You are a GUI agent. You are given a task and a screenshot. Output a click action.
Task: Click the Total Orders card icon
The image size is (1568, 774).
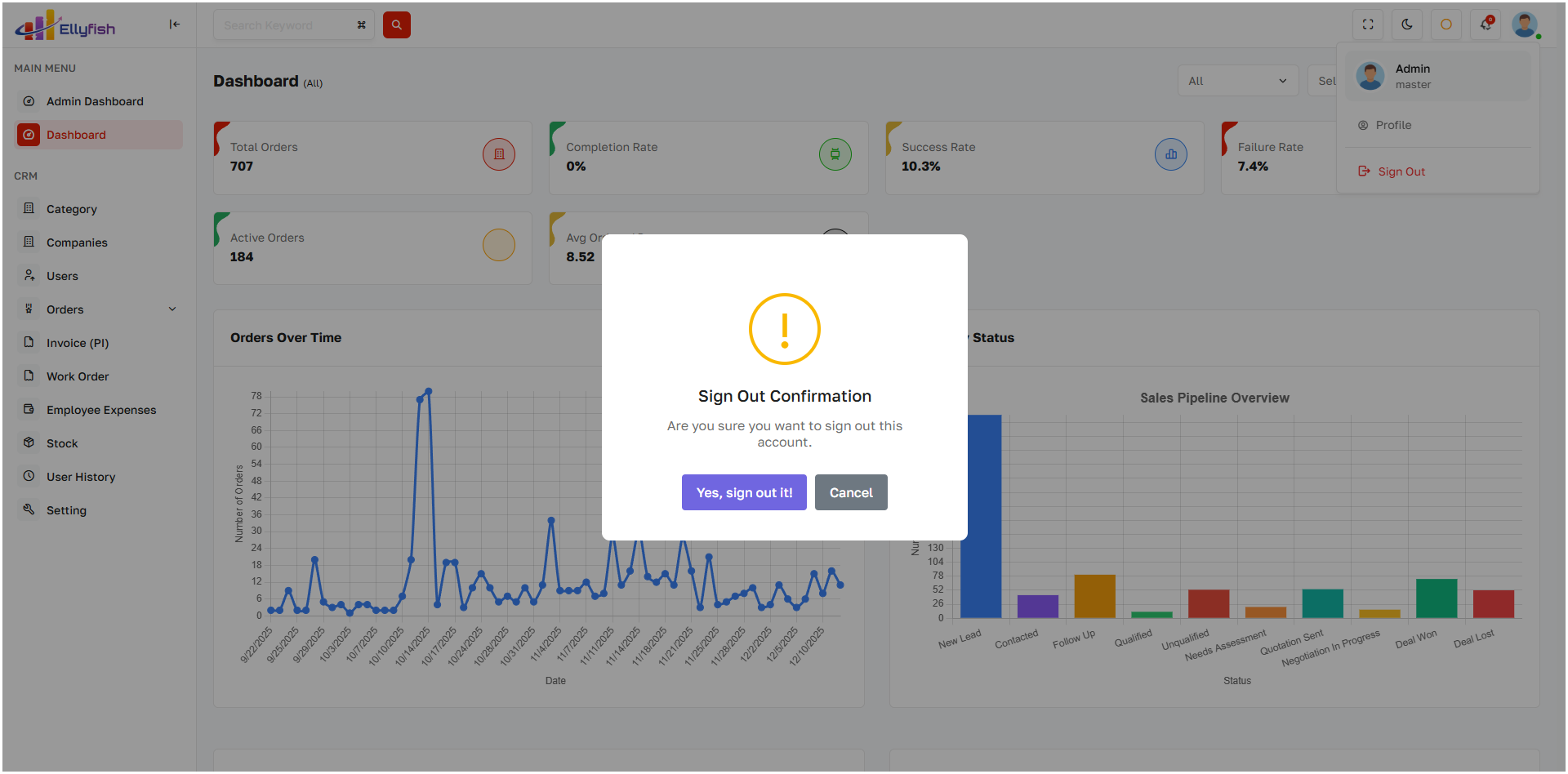[x=498, y=154]
